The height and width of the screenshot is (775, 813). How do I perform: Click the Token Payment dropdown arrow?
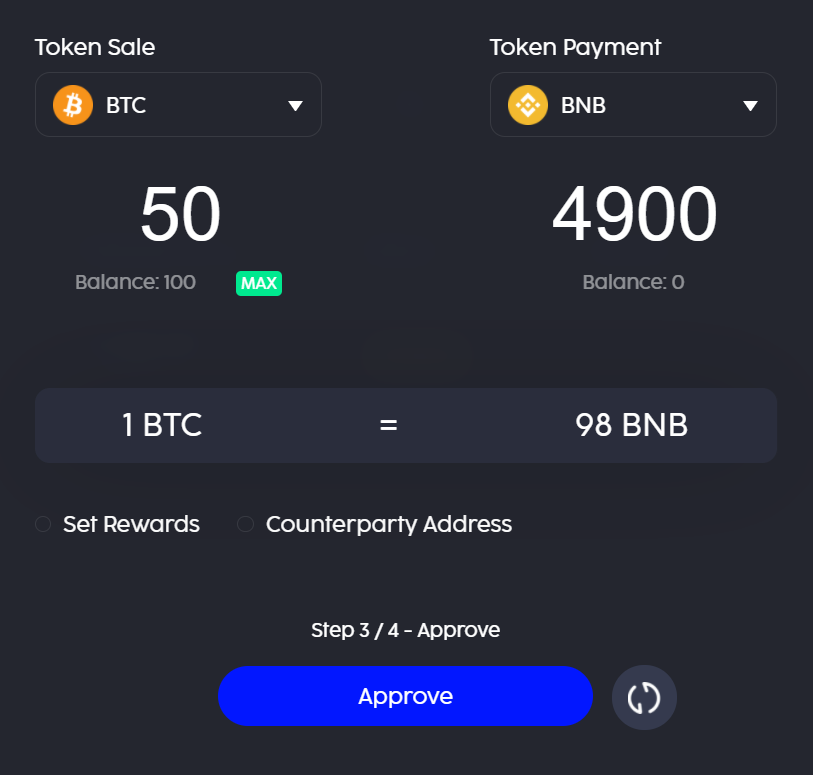pyautogui.click(x=750, y=106)
